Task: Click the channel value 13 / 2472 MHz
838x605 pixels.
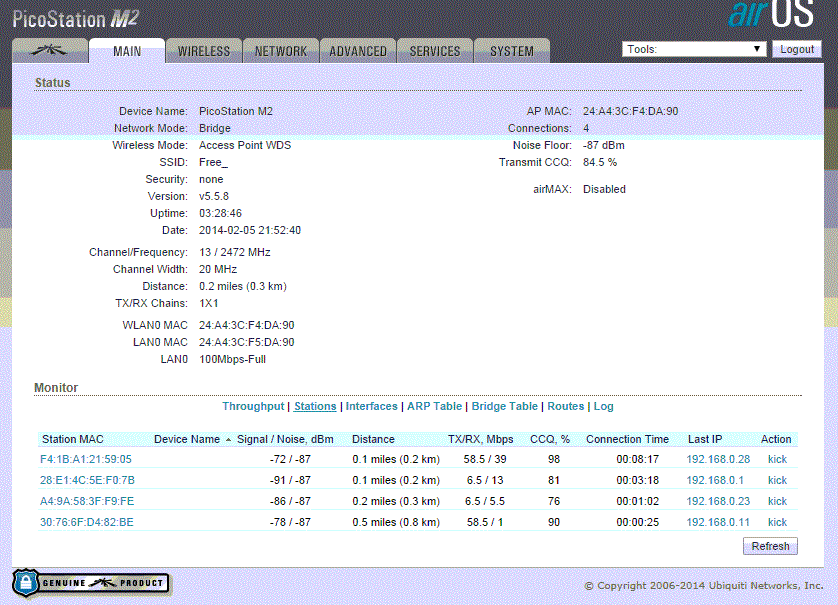Action: 235,252
